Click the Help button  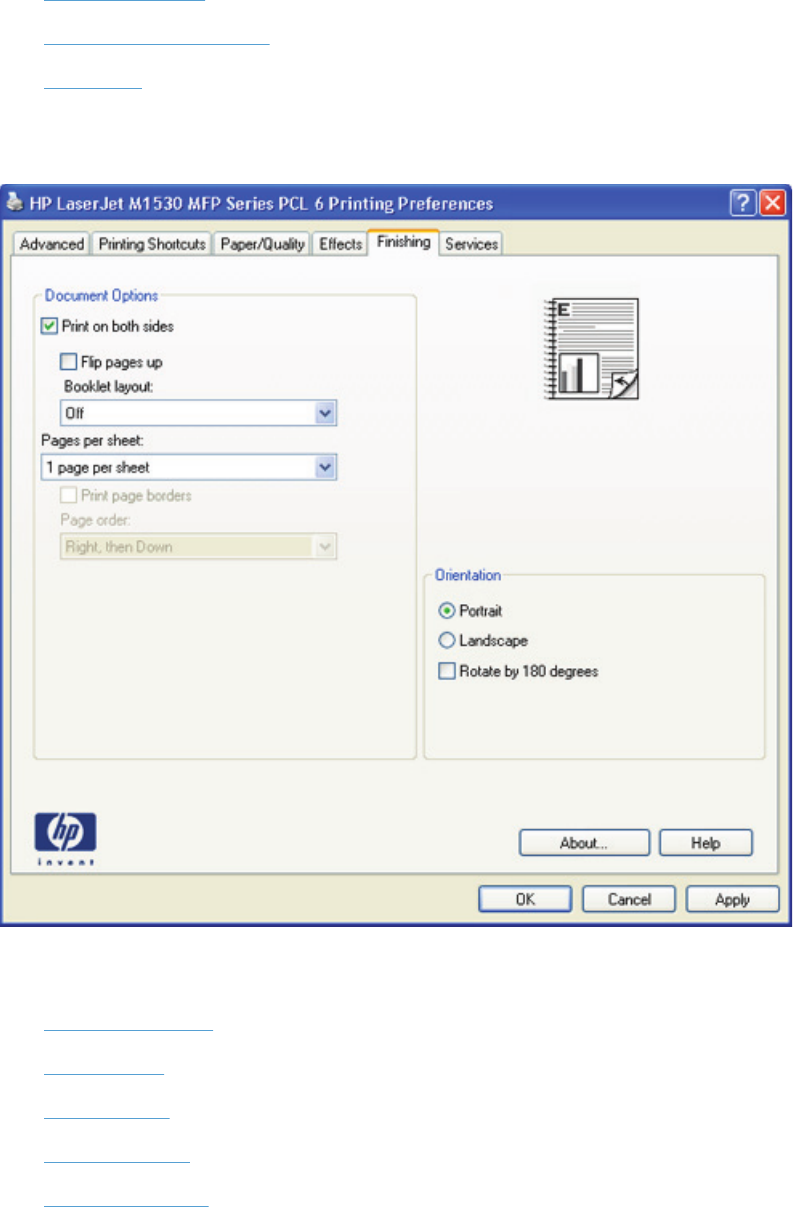[706, 843]
